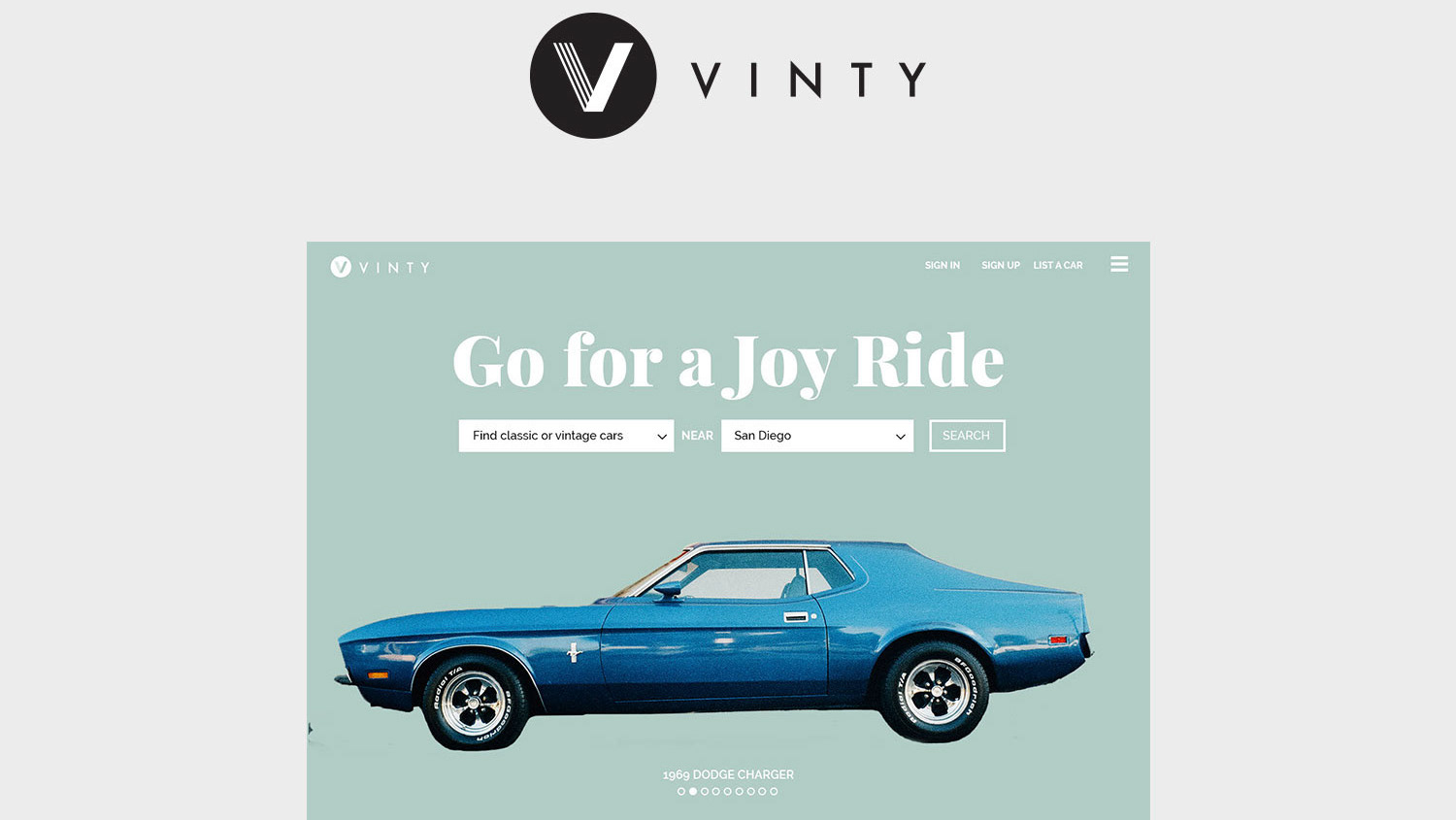Select the fourth carousel dot indicator
This screenshot has height=820, width=1456.
[716, 792]
